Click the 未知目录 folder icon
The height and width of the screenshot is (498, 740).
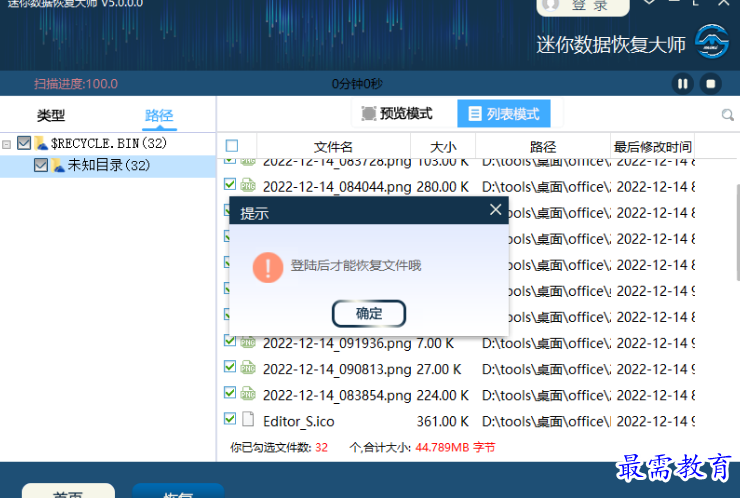[58, 165]
